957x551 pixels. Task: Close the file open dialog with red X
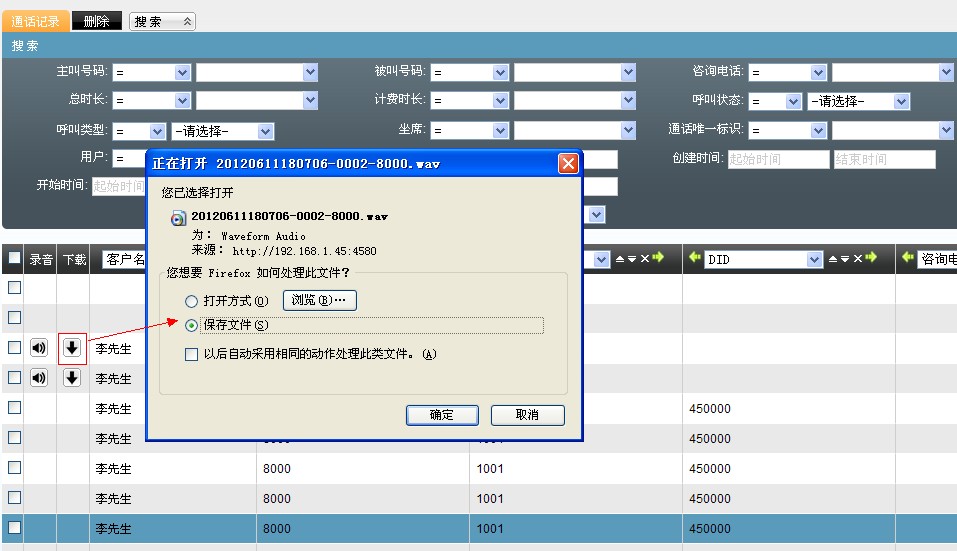coord(568,163)
